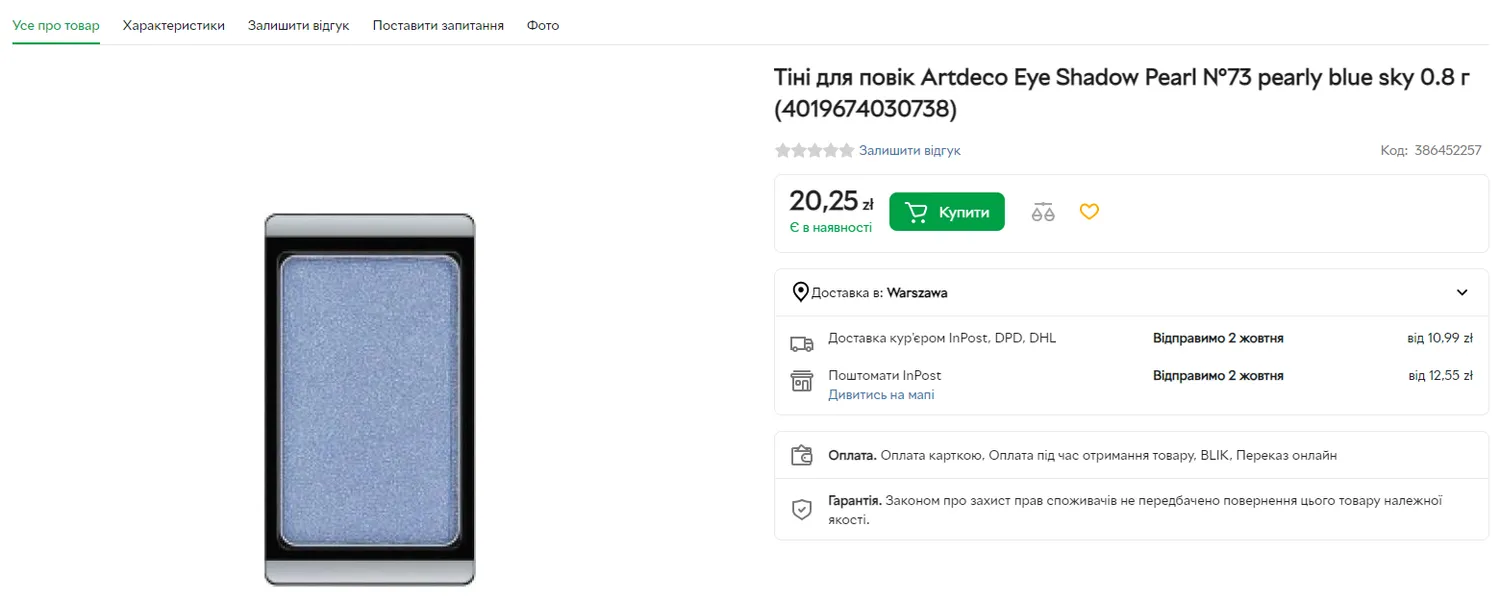Select the Усе про товар tab
Image resolution: width=1500 pixels, height=605 pixels.
click(x=56, y=25)
